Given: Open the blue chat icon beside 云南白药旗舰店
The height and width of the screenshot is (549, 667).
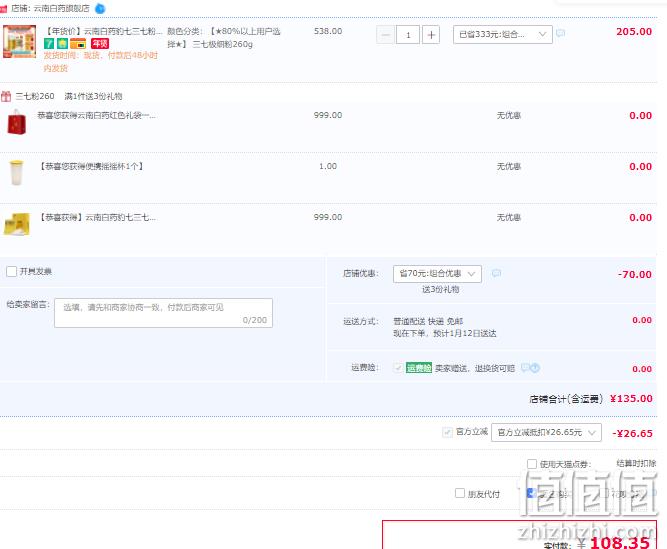Looking at the screenshot, I should [100, 9].
